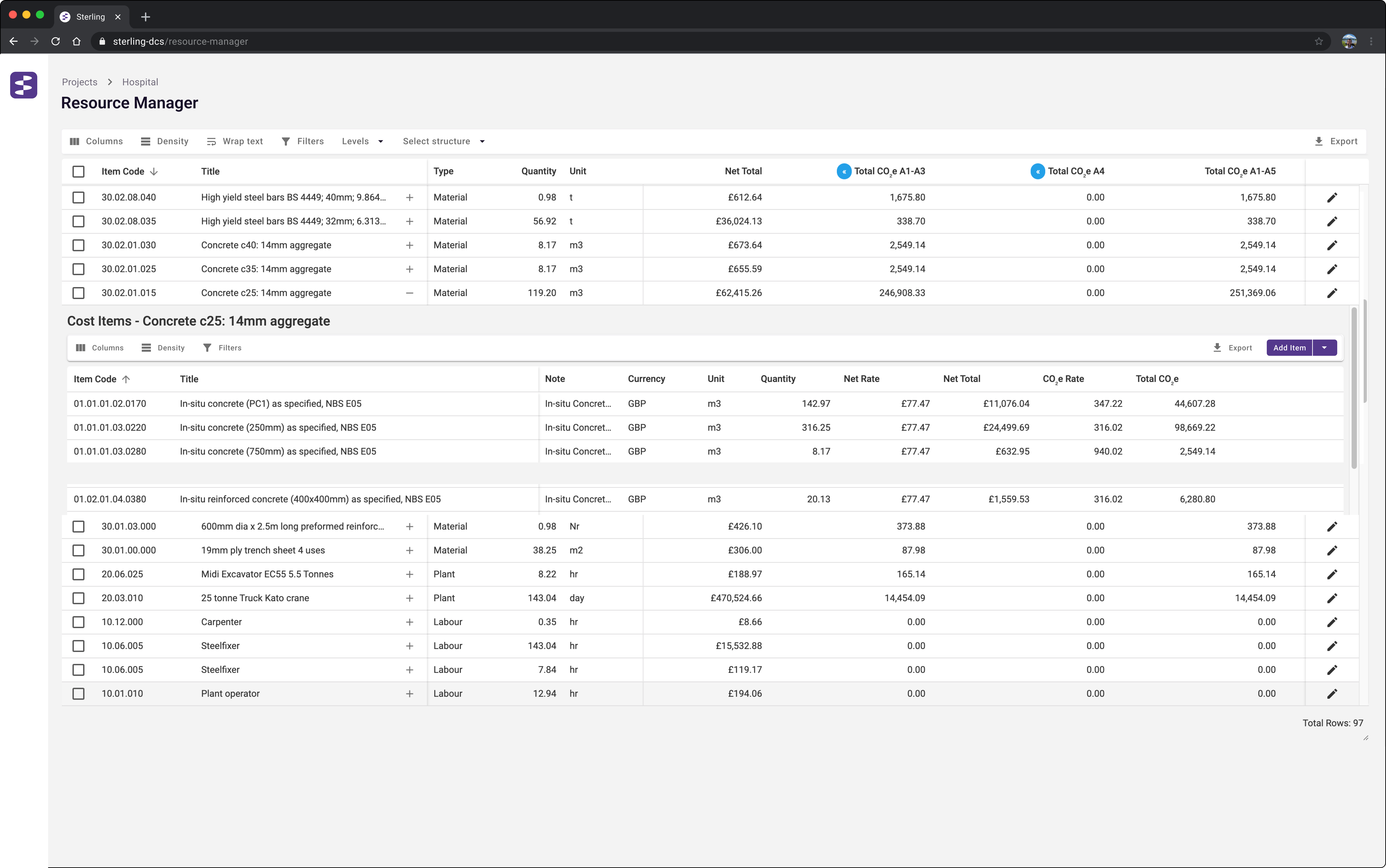Image resolution: width=1386 pixels, height=868 pixels.
Task: Select all rows with header checkbox
Action: 79,172
